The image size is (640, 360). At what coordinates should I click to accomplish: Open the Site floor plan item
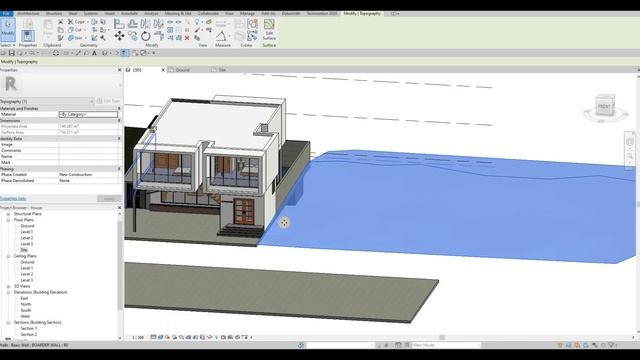coord(24,250)
